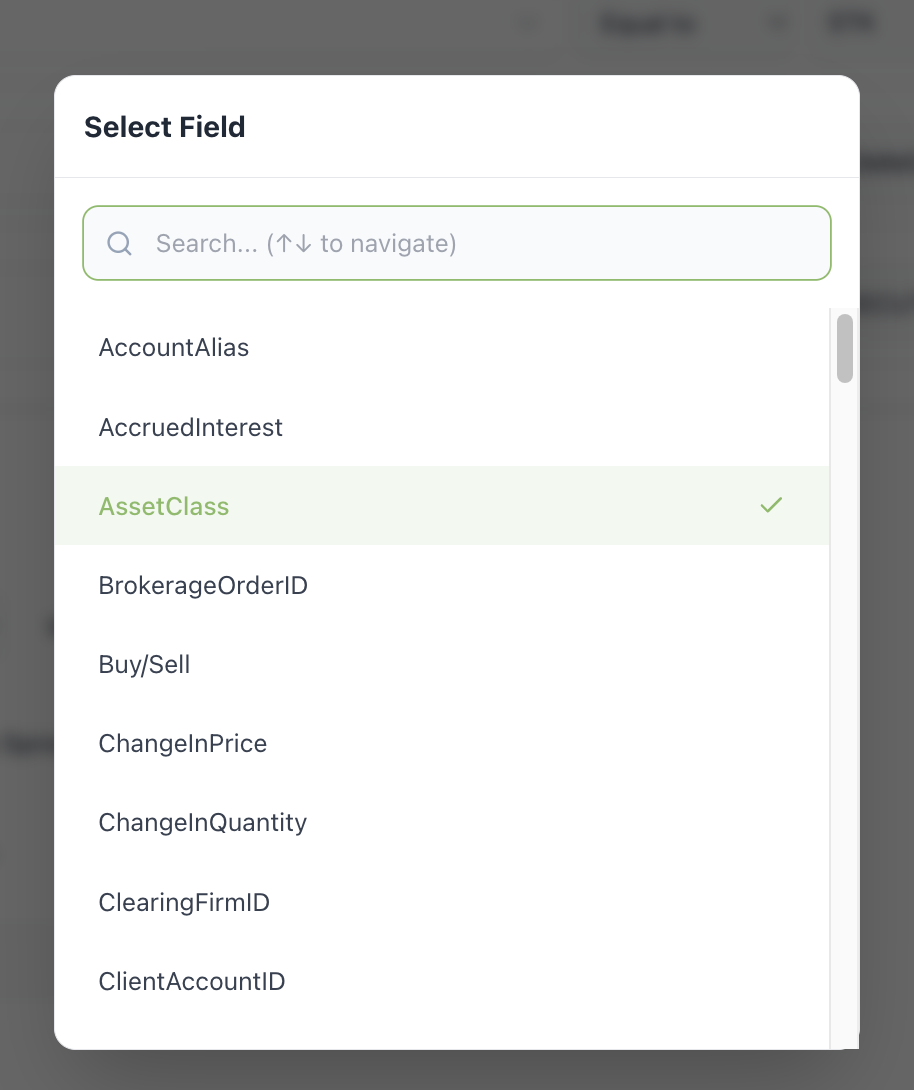Click the Select Field dialog title
Viewport: 914px width, 1090px height.
[164, 127]
